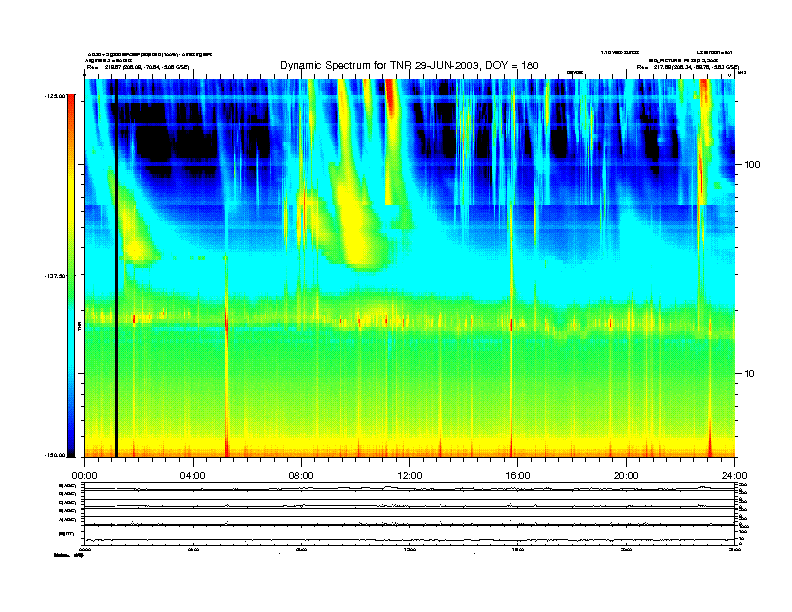Click the topmost line-plot panel below the spectrogram
Screen dimensions: 792x612
tap(410, 487)
